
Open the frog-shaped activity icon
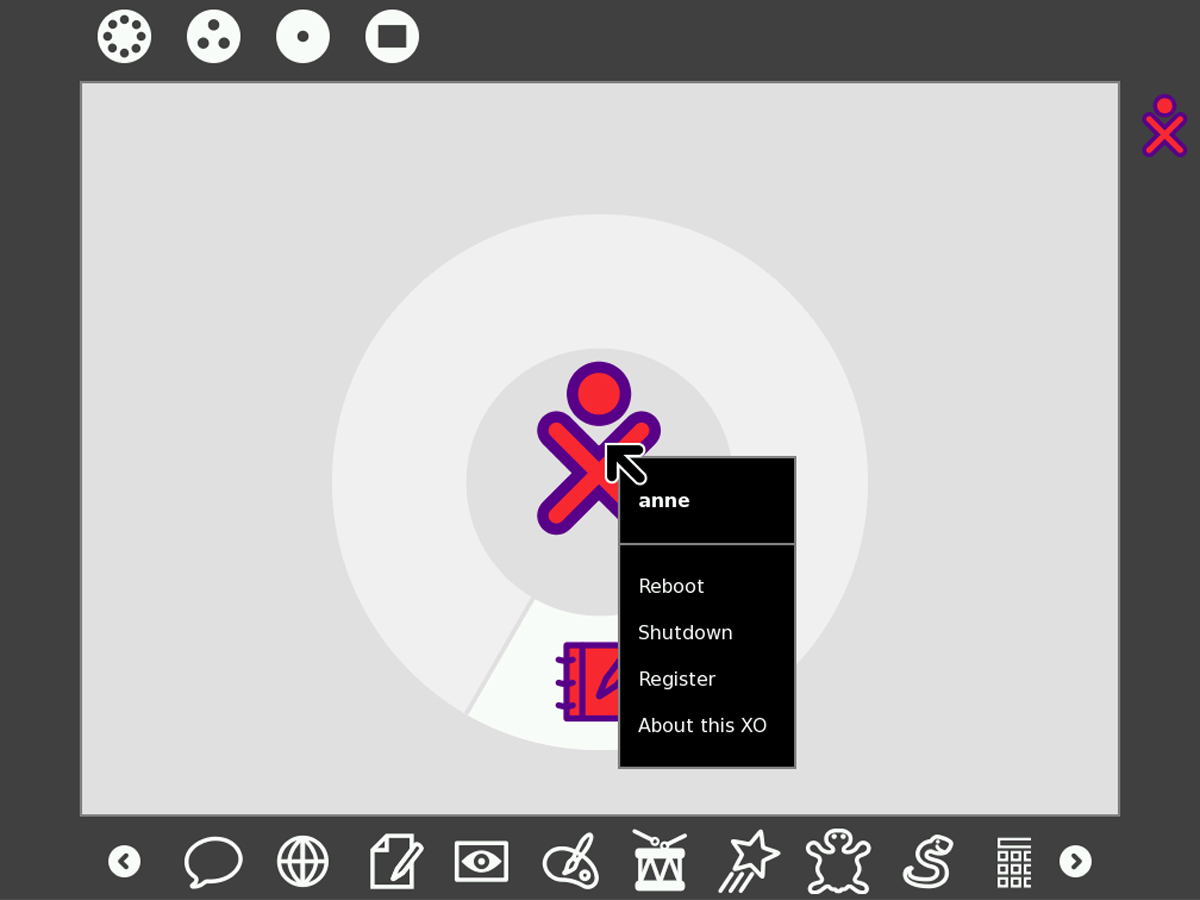(838, 861)
